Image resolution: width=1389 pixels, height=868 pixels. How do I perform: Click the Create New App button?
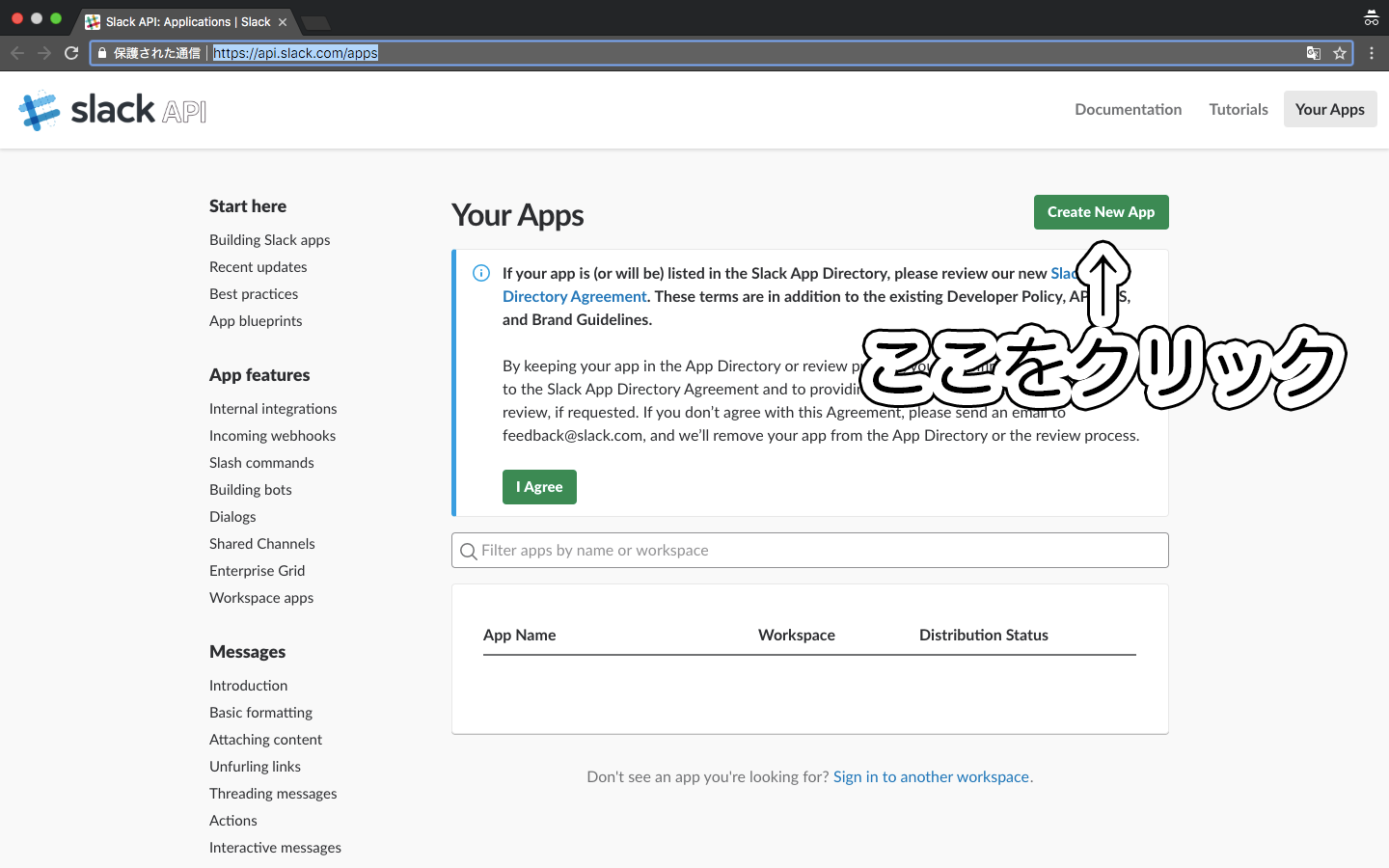coord(1102,212)
